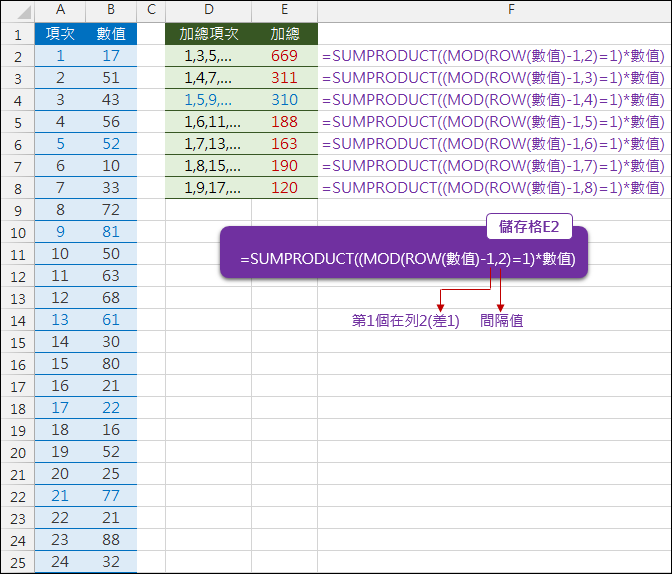Select value cell B16 showing 80

[x=111, y=364]
